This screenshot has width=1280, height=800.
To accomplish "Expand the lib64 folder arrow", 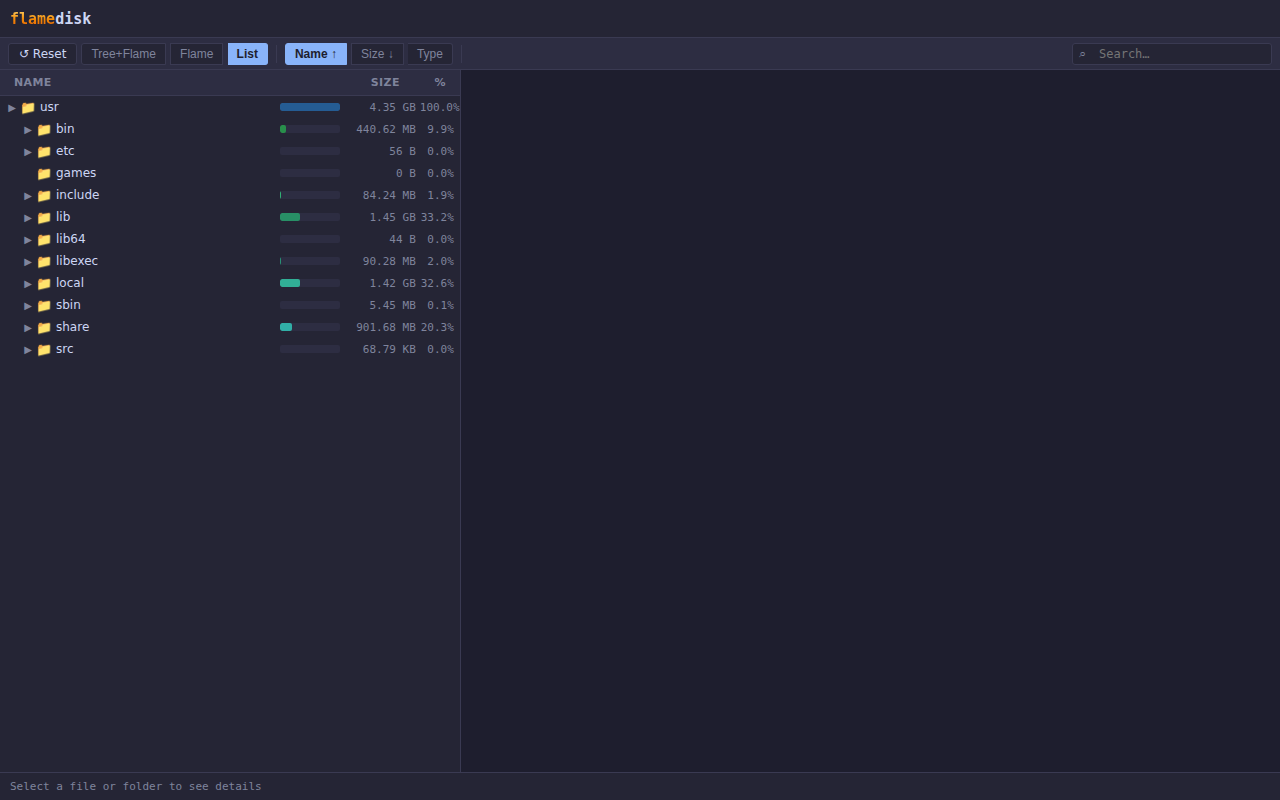I will tap(28, 240).
